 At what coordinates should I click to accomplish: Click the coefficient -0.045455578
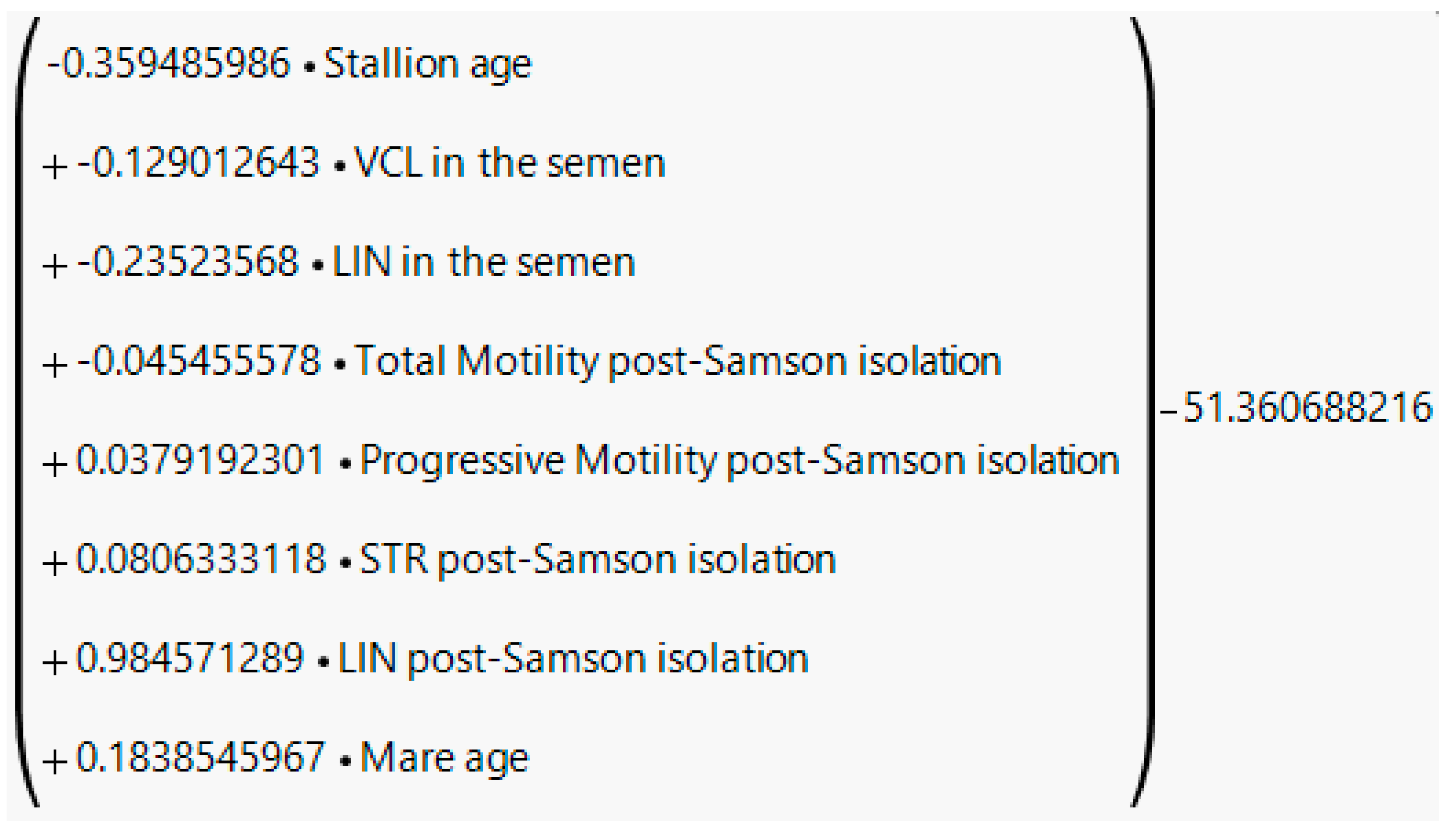tap(199, 361)
